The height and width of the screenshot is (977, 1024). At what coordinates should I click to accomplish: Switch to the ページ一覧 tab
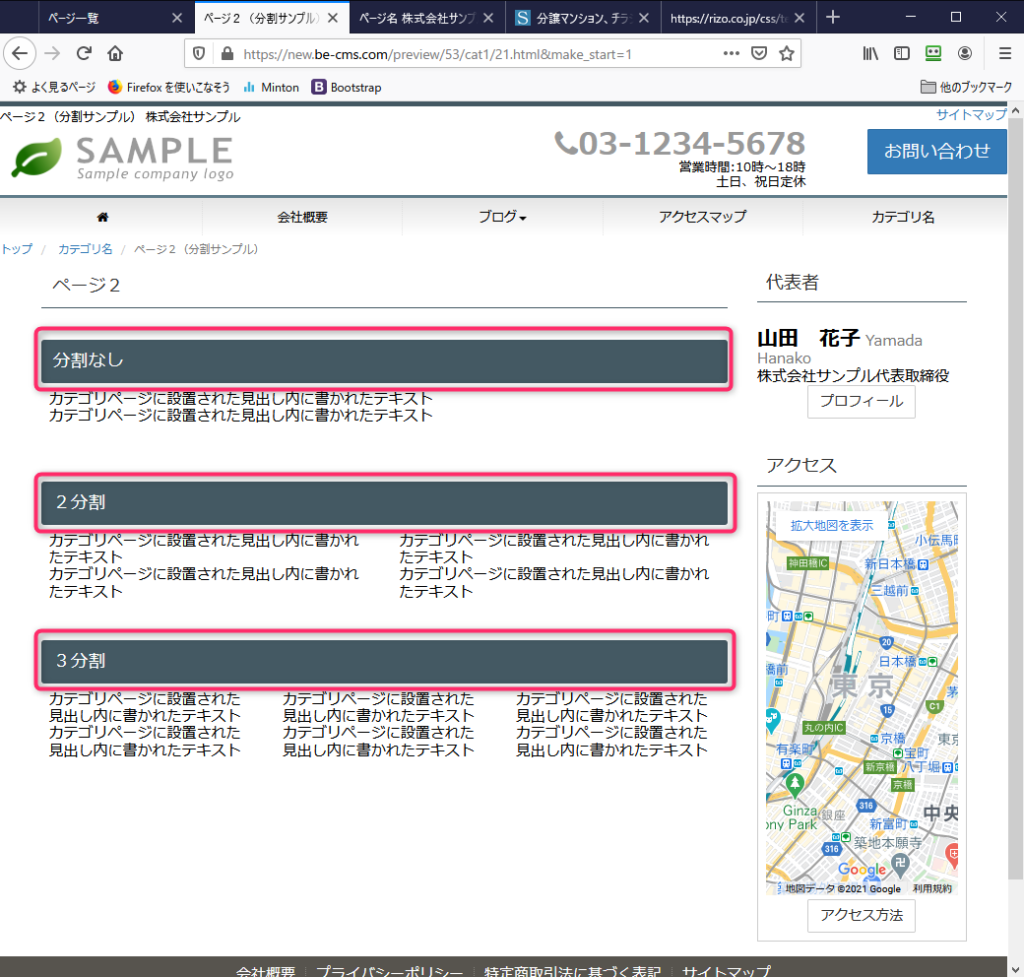click(77, 17)
